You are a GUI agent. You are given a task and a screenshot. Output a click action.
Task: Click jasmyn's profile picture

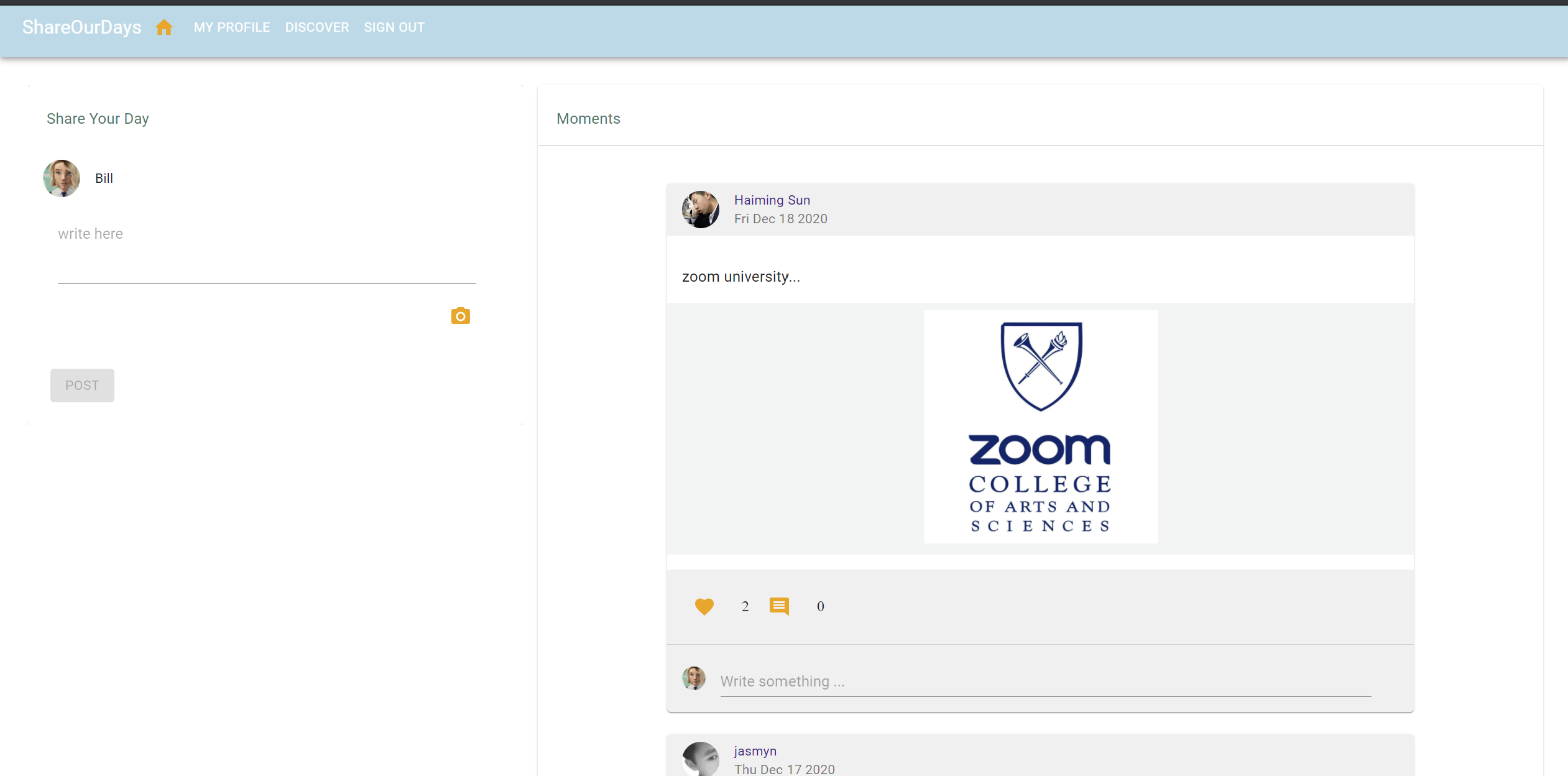(700, 759)
